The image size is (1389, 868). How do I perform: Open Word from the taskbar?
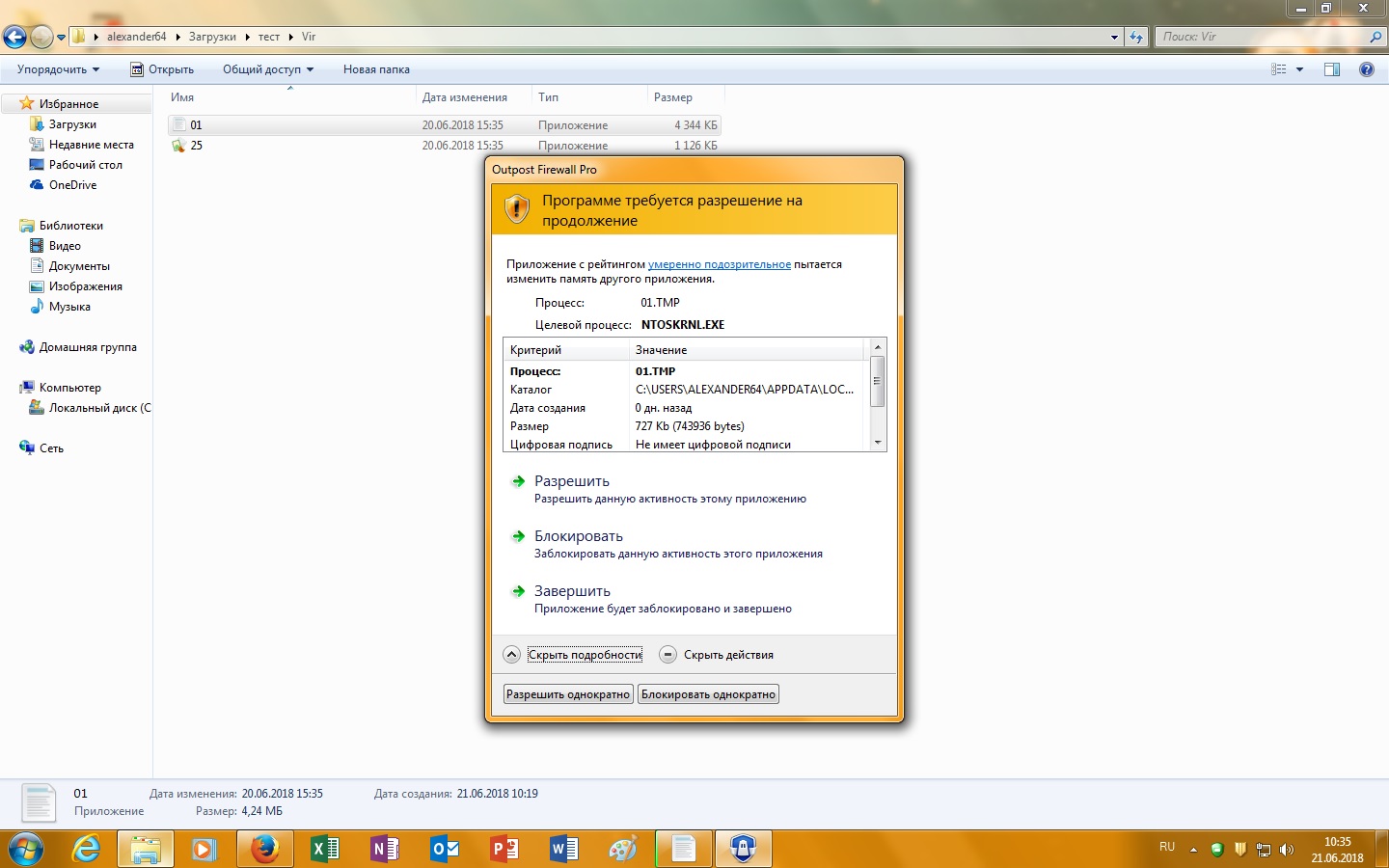tap(564, 849)
